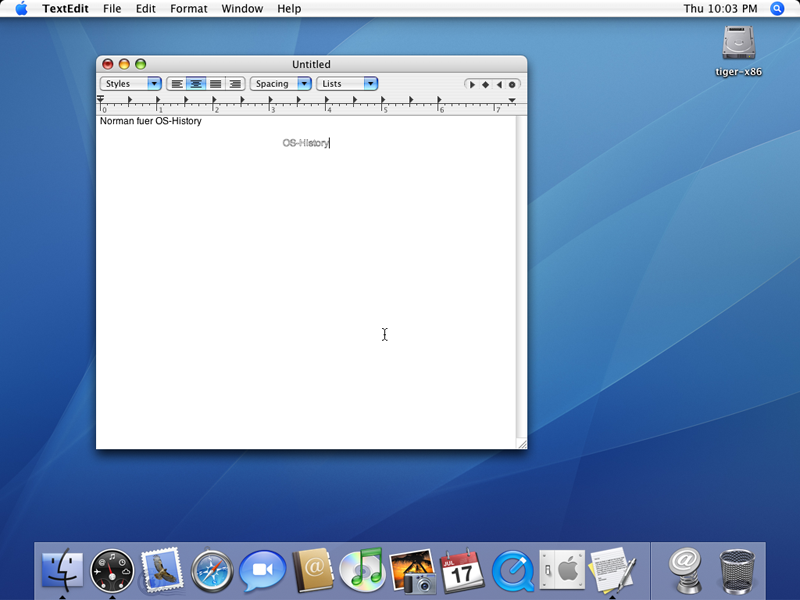Image resolution: width=800 pixels, height=600 pixels.
Task: Open the tiger-x86 hard drive icon
Action: click(738, 43)
